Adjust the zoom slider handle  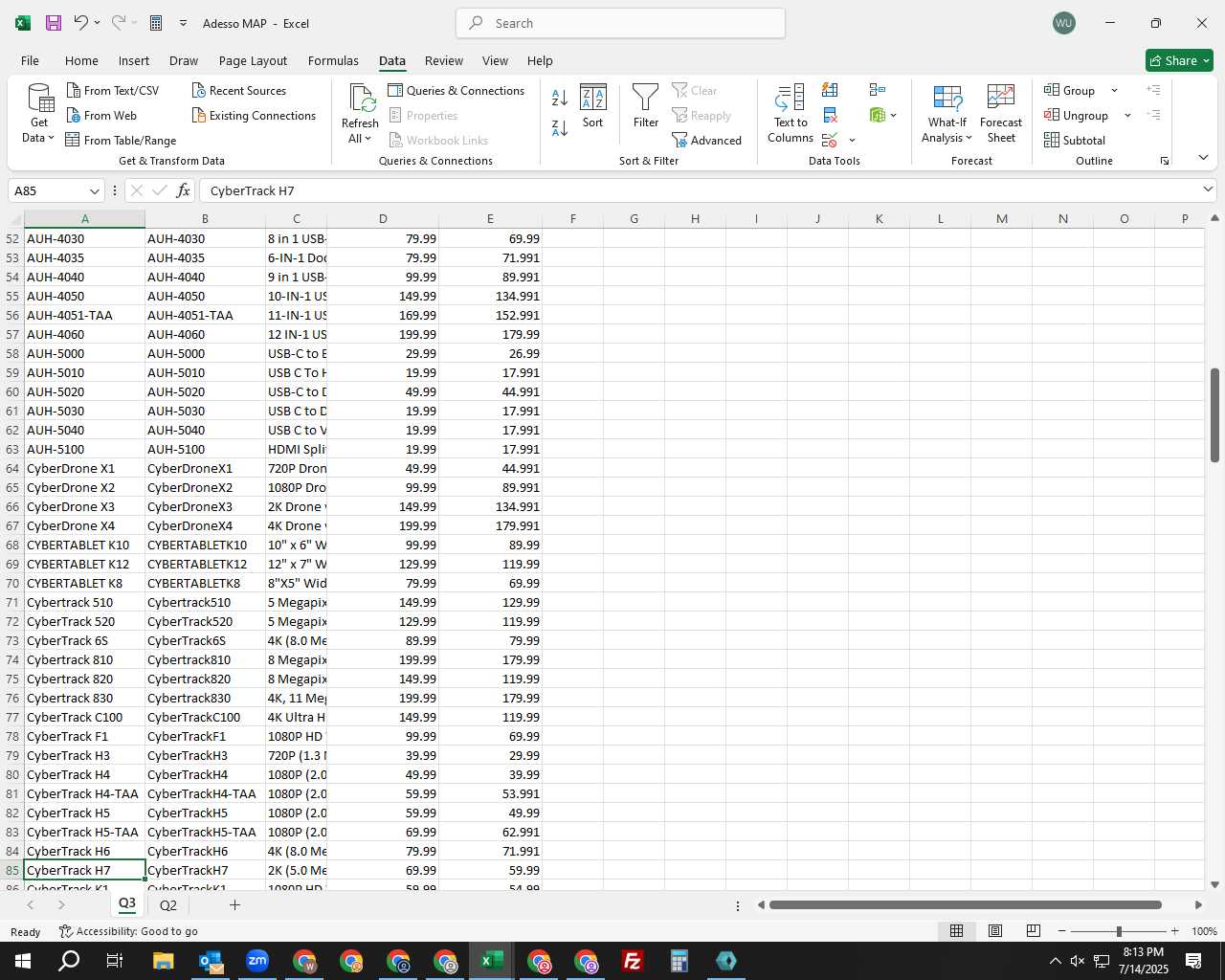1118,931
